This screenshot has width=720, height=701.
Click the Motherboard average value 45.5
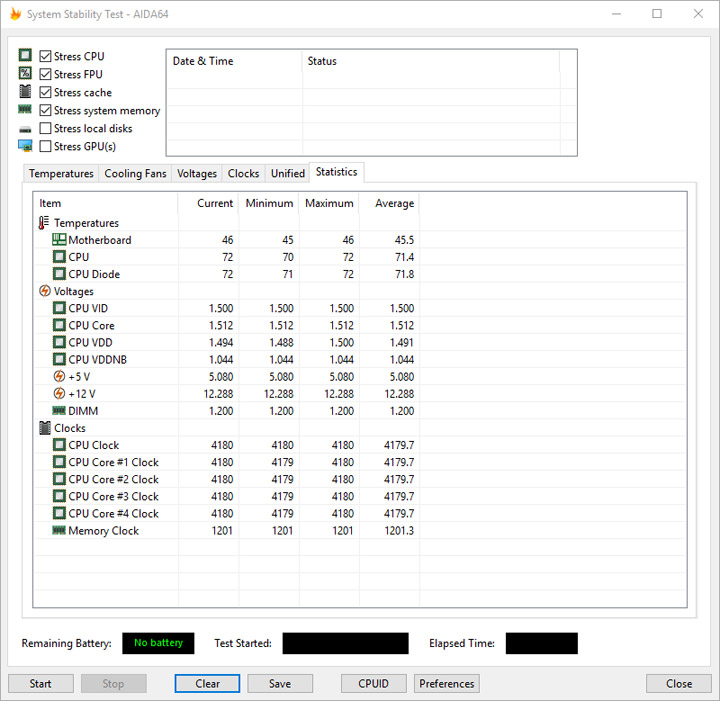404,240
